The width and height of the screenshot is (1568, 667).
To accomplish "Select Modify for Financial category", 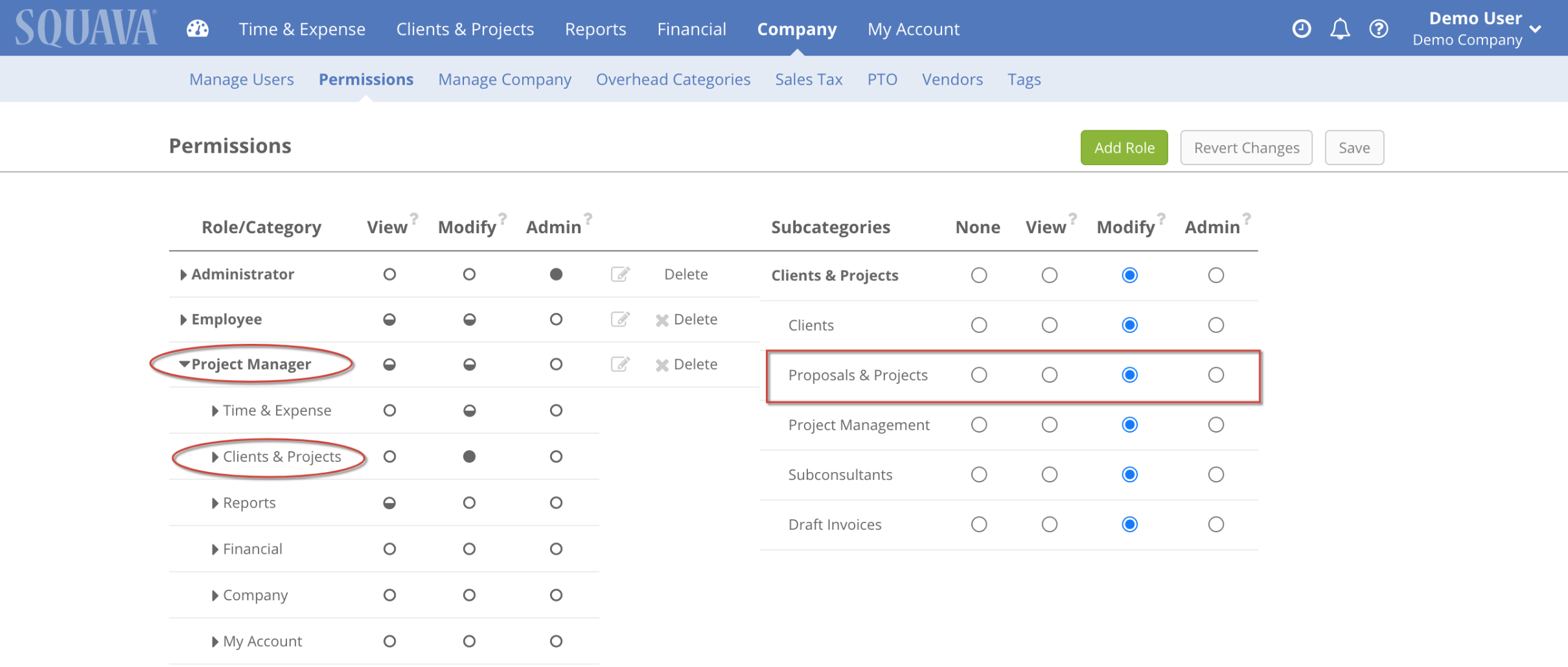I will 469,549.
